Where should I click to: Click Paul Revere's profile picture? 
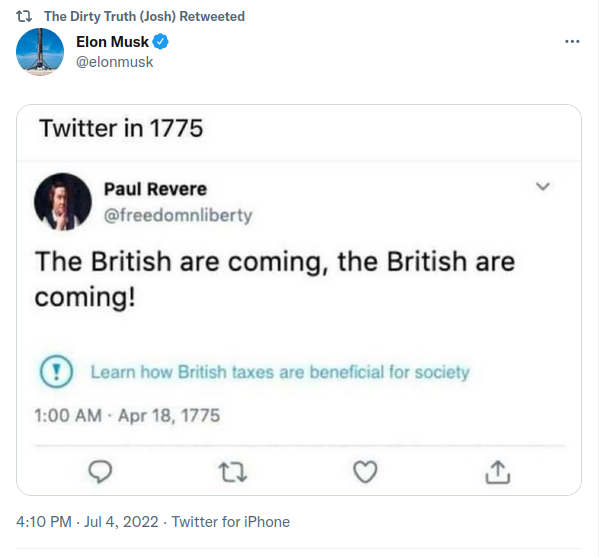click(x=63, y=202)
